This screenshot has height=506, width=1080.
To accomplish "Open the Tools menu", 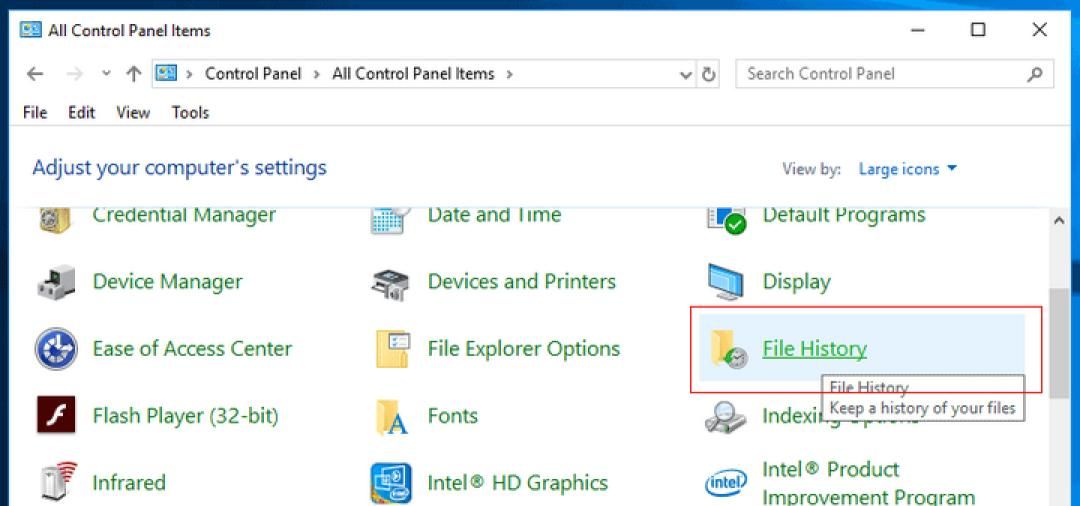I will [x=190, y=112].
